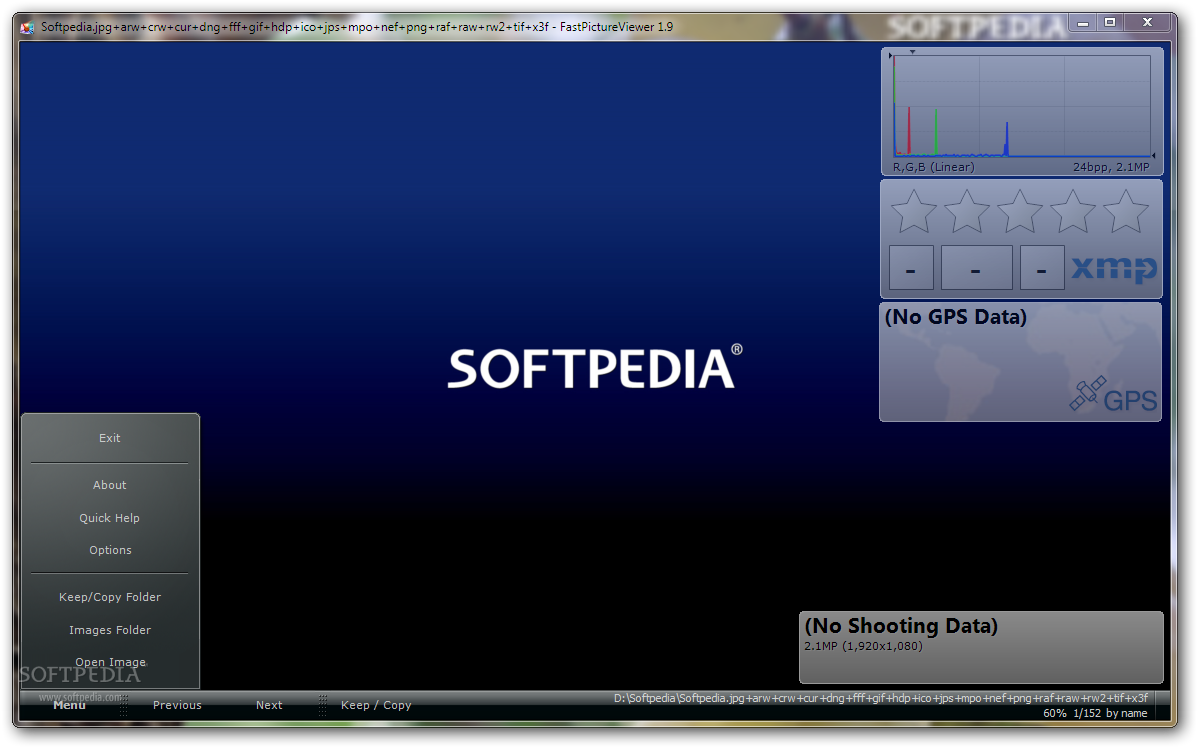This screenshot has height=748, width=1198.
Task: Set rating to the second star
Action: coord(967,212)
